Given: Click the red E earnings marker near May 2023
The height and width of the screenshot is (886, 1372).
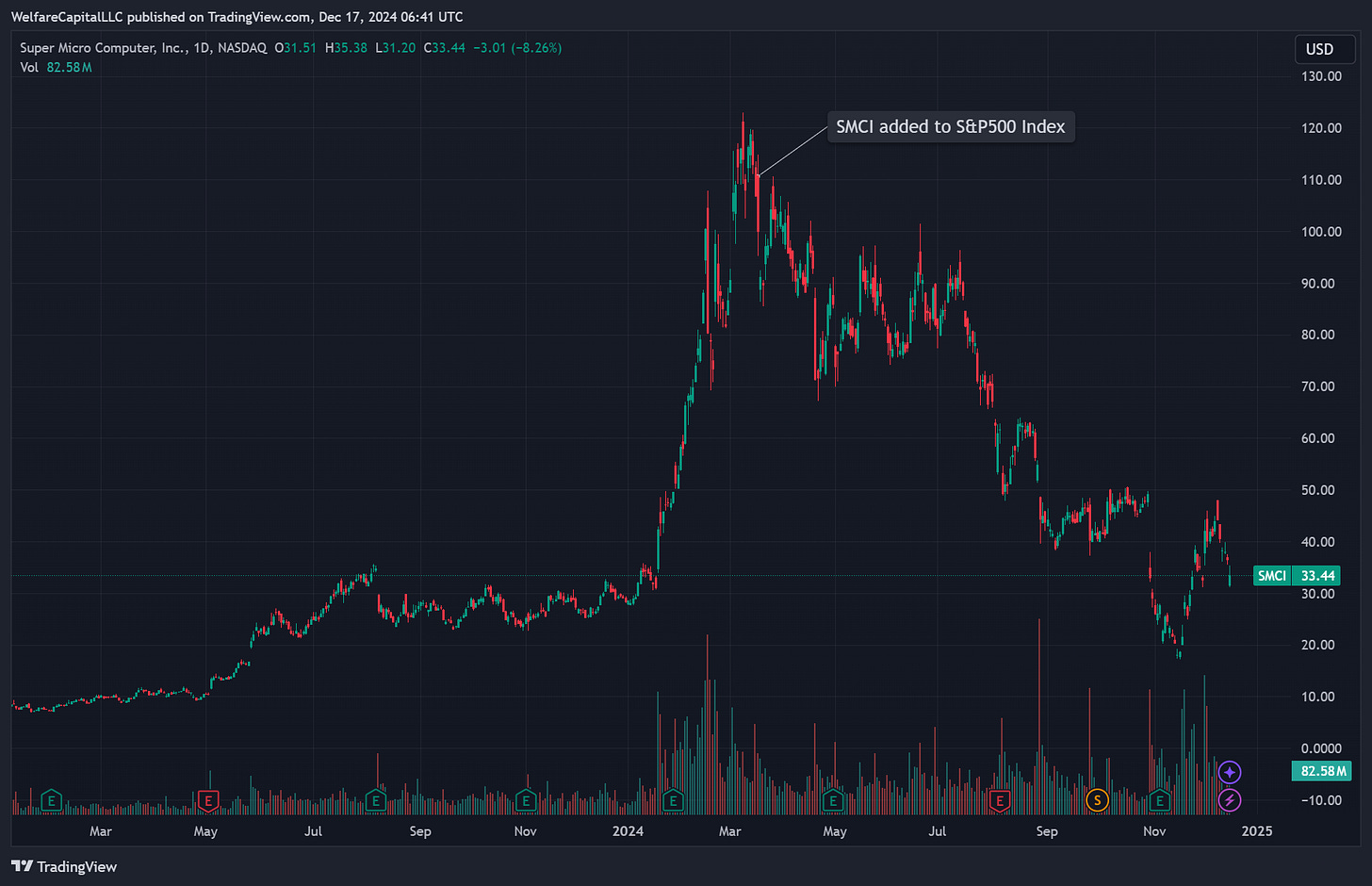Looking at the screenshot, I should [208, 801].
